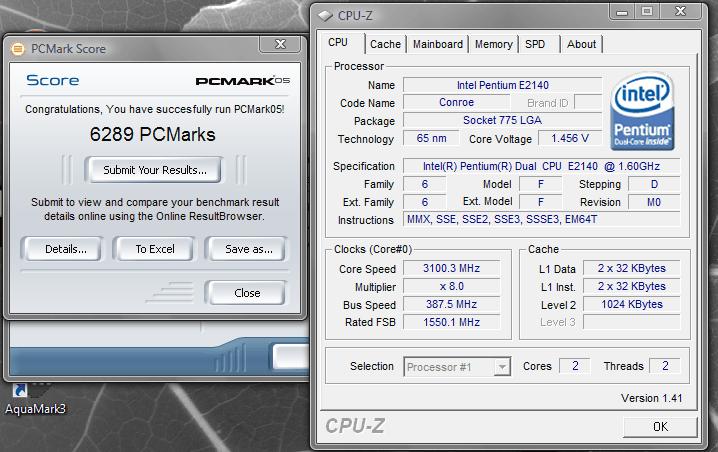Click the 6289 PCMarks score text
718x452 pixels.
(x=152, y=134)
